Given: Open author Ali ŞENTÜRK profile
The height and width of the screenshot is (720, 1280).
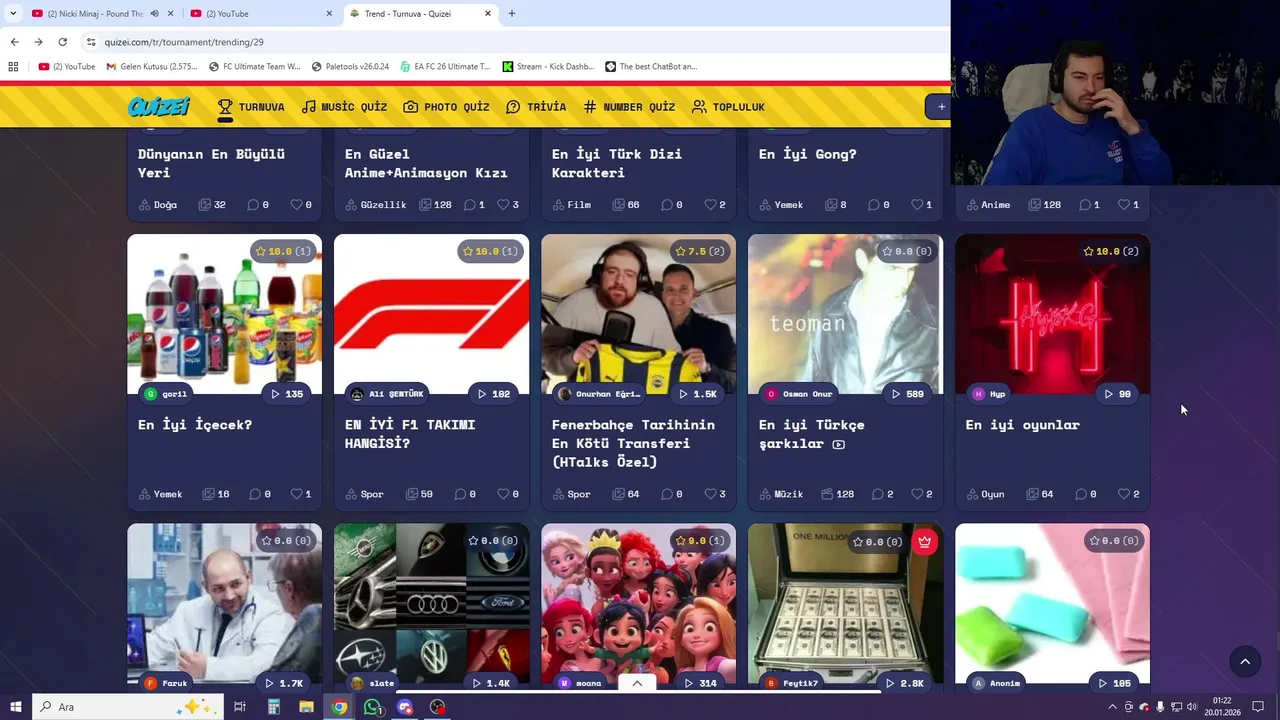Looking at the screenshot, I should (388, 394).
